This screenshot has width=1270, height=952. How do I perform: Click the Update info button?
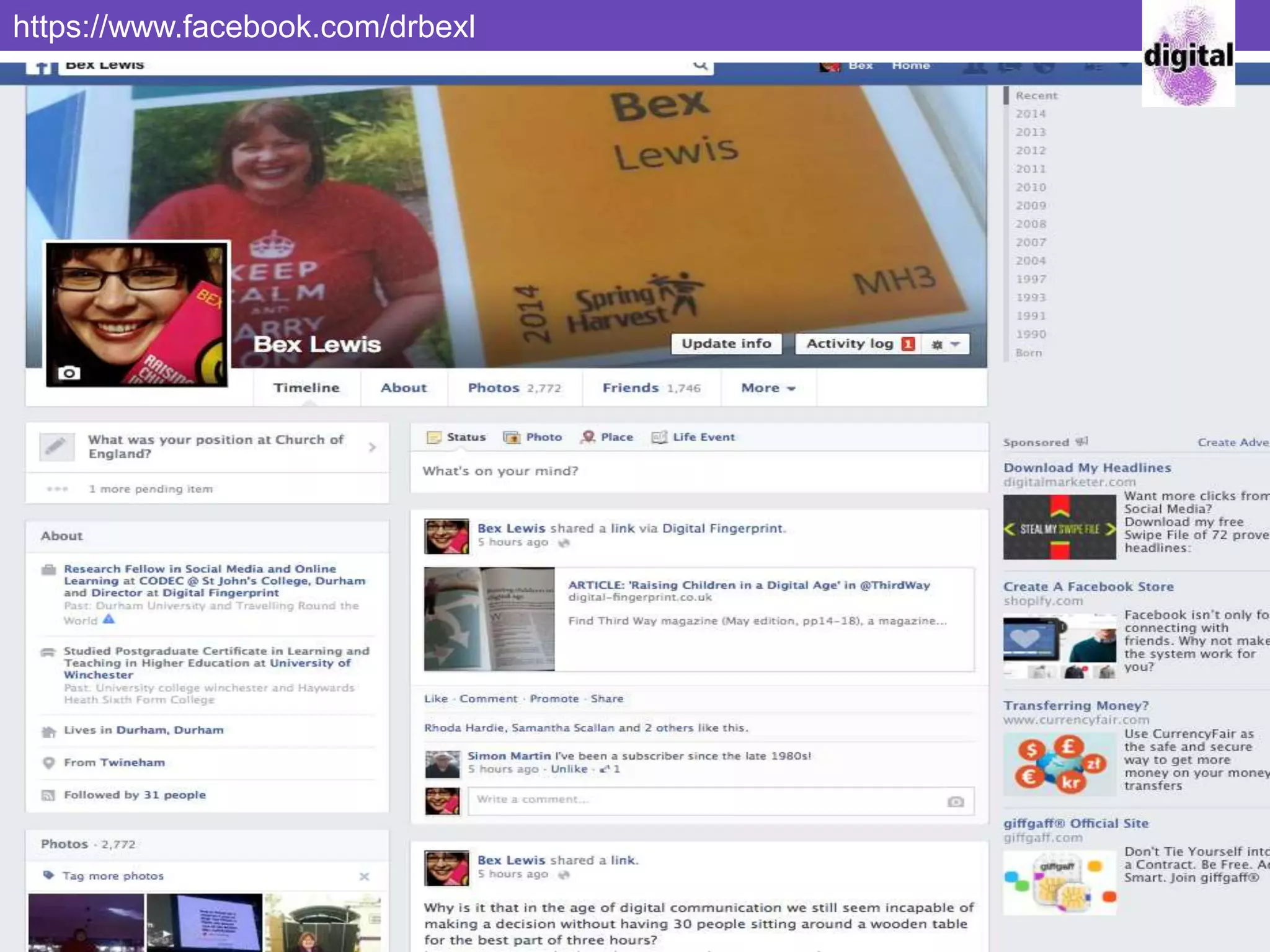click(x=726, y=344)
